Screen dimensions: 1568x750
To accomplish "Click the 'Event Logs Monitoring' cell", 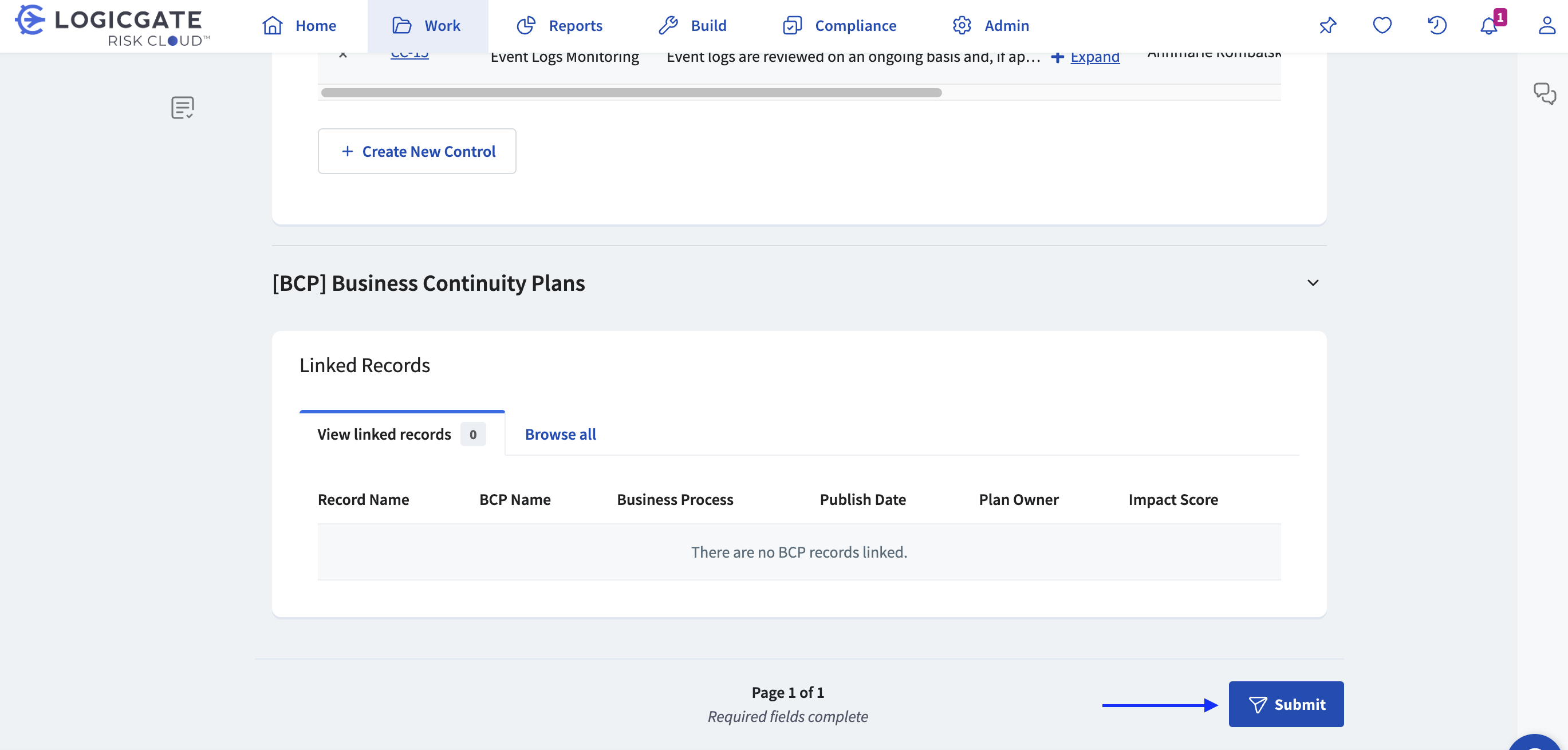I will pos(564,57).
